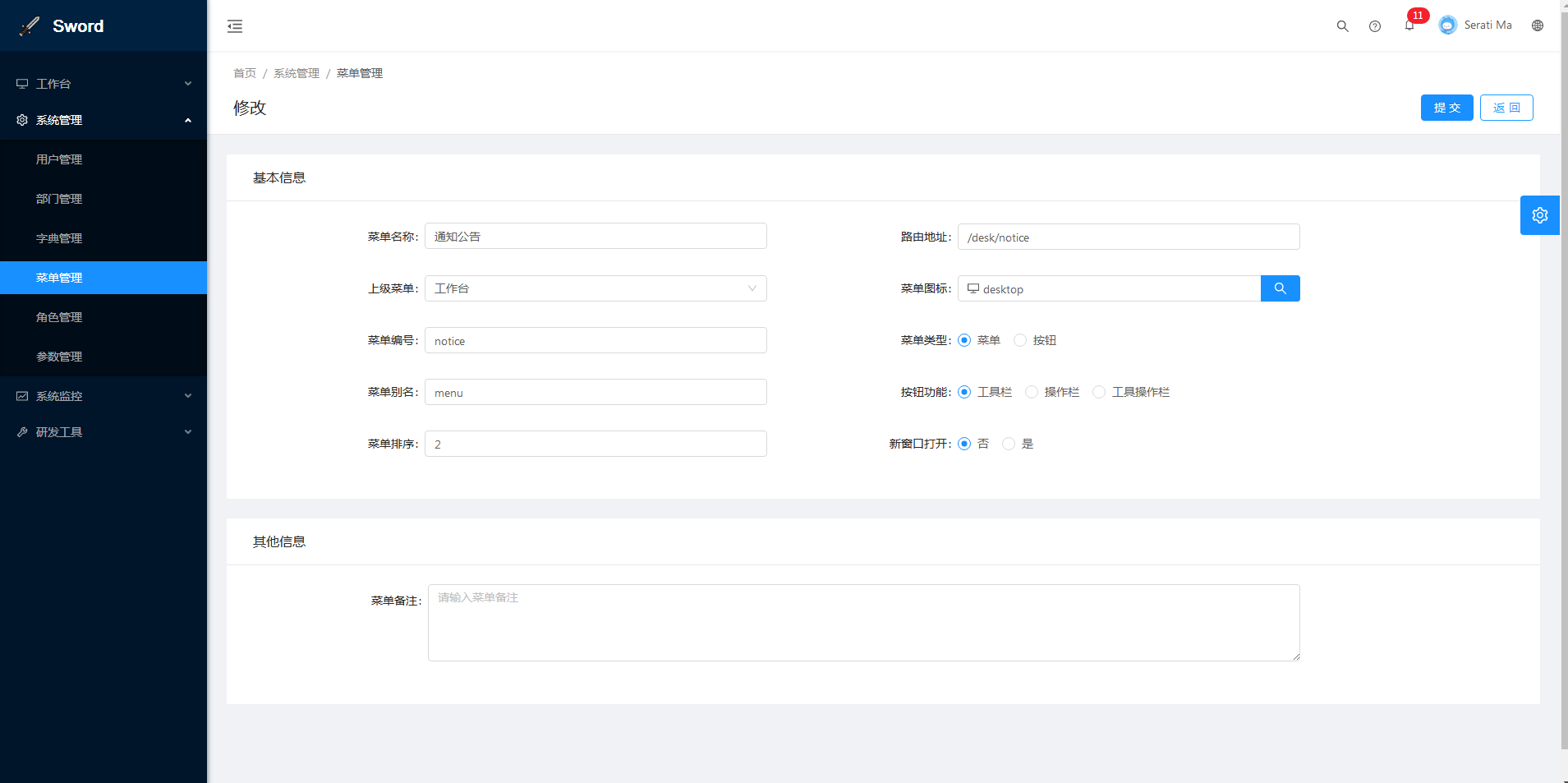This screenshot has height=783, width=1568.
Task: Open the 上级菜单 dropdown
Action: (595, 288)
